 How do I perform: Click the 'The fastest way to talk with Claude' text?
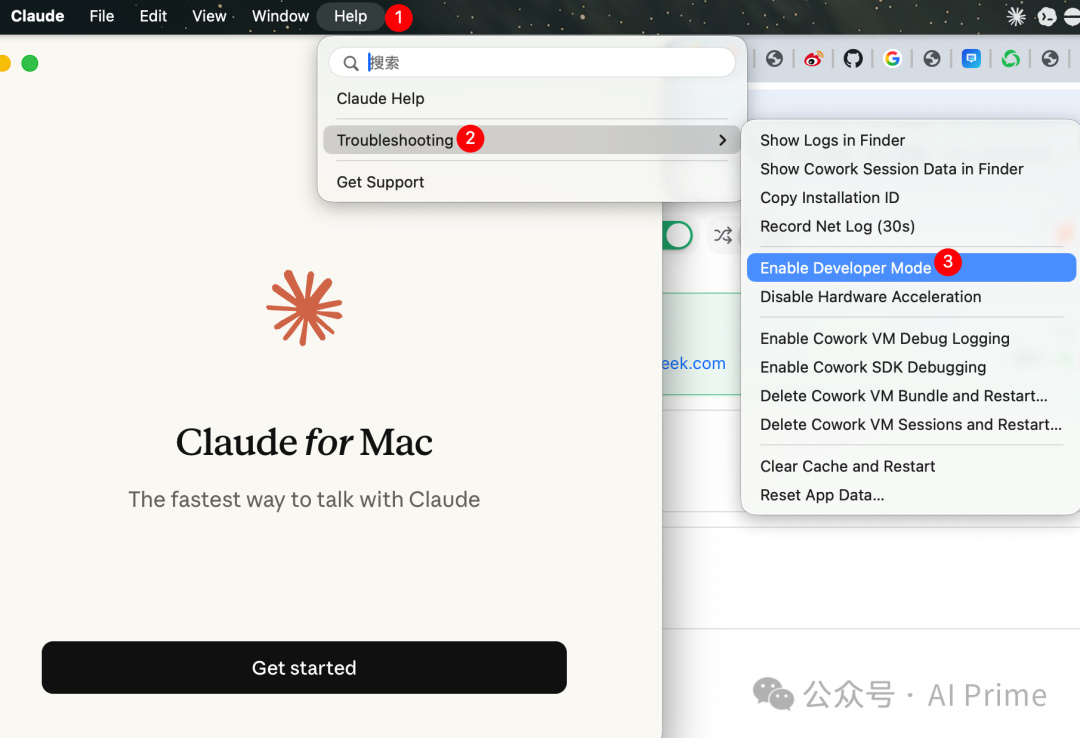tap(304, 500)
